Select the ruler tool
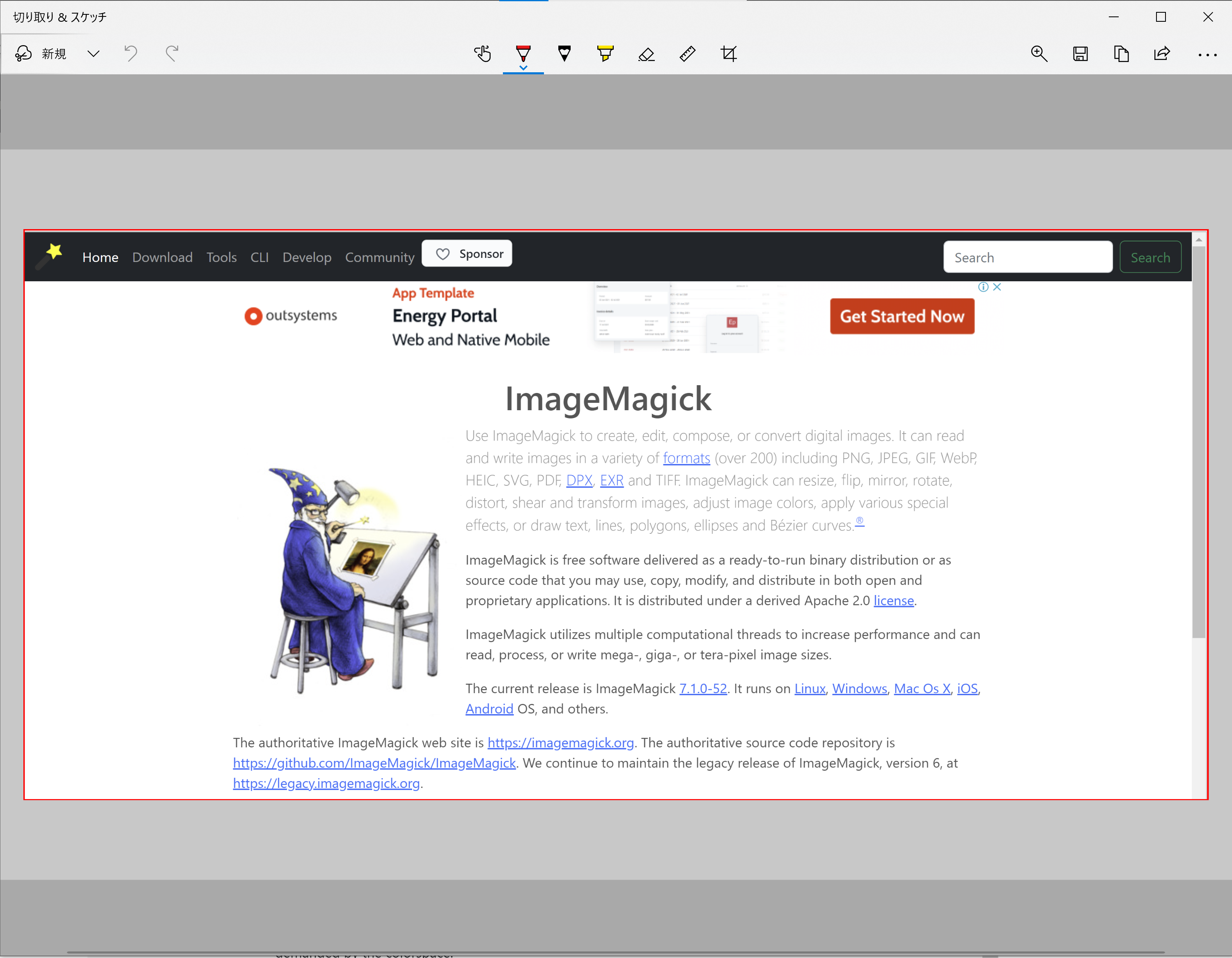The image size is (1232, 958). pos(688,54)
